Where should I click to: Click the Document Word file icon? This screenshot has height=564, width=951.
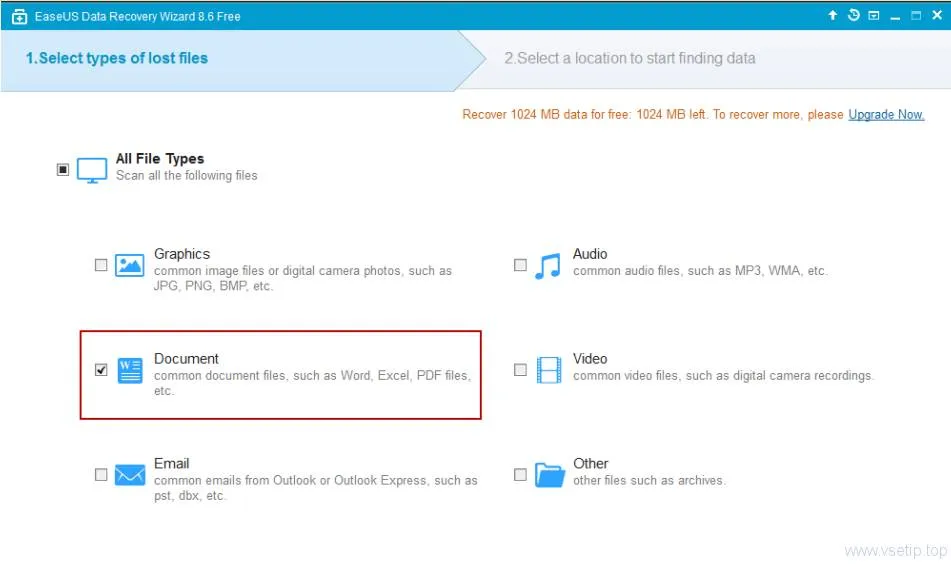click(130, 370)
